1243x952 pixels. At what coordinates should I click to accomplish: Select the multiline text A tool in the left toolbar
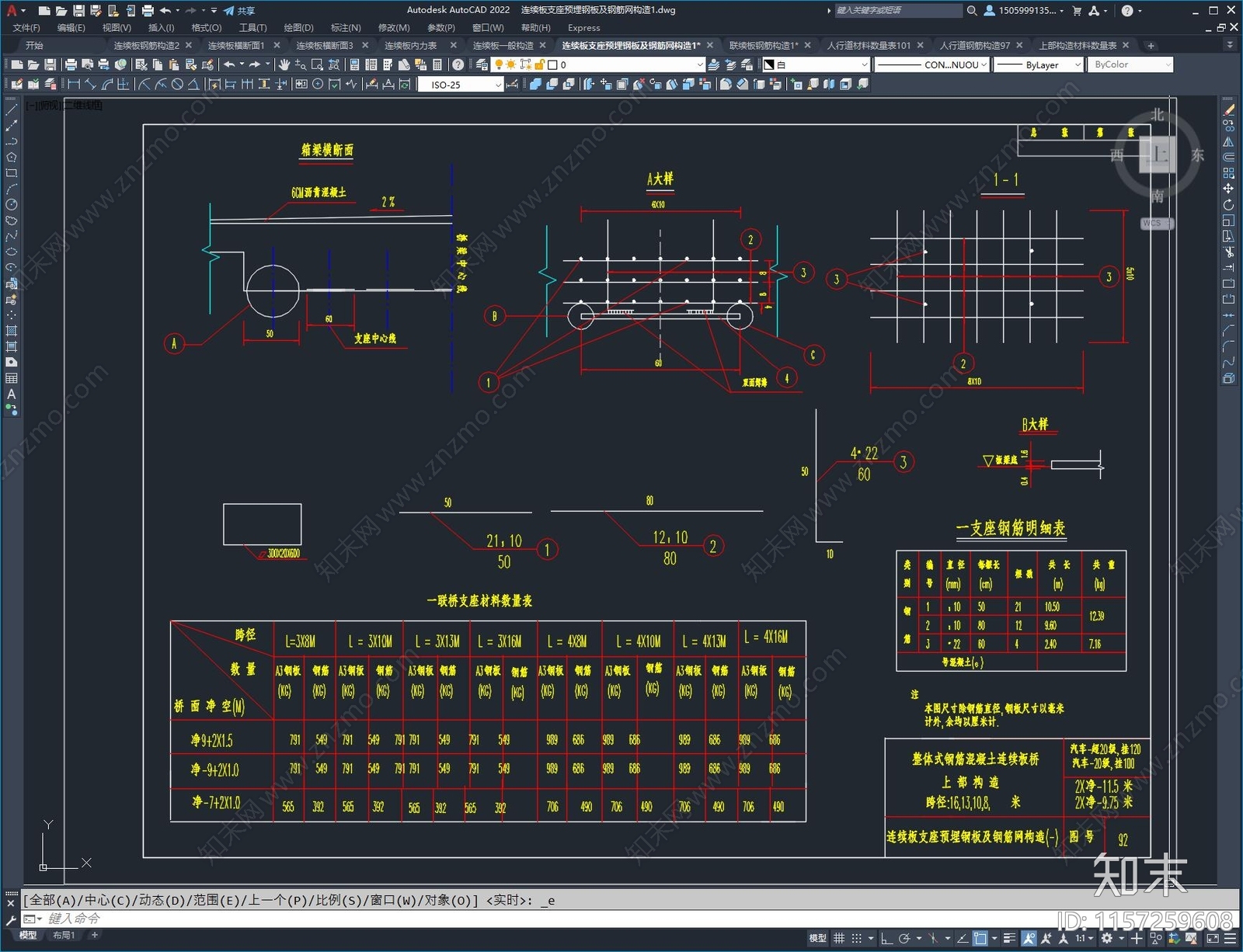12,394
